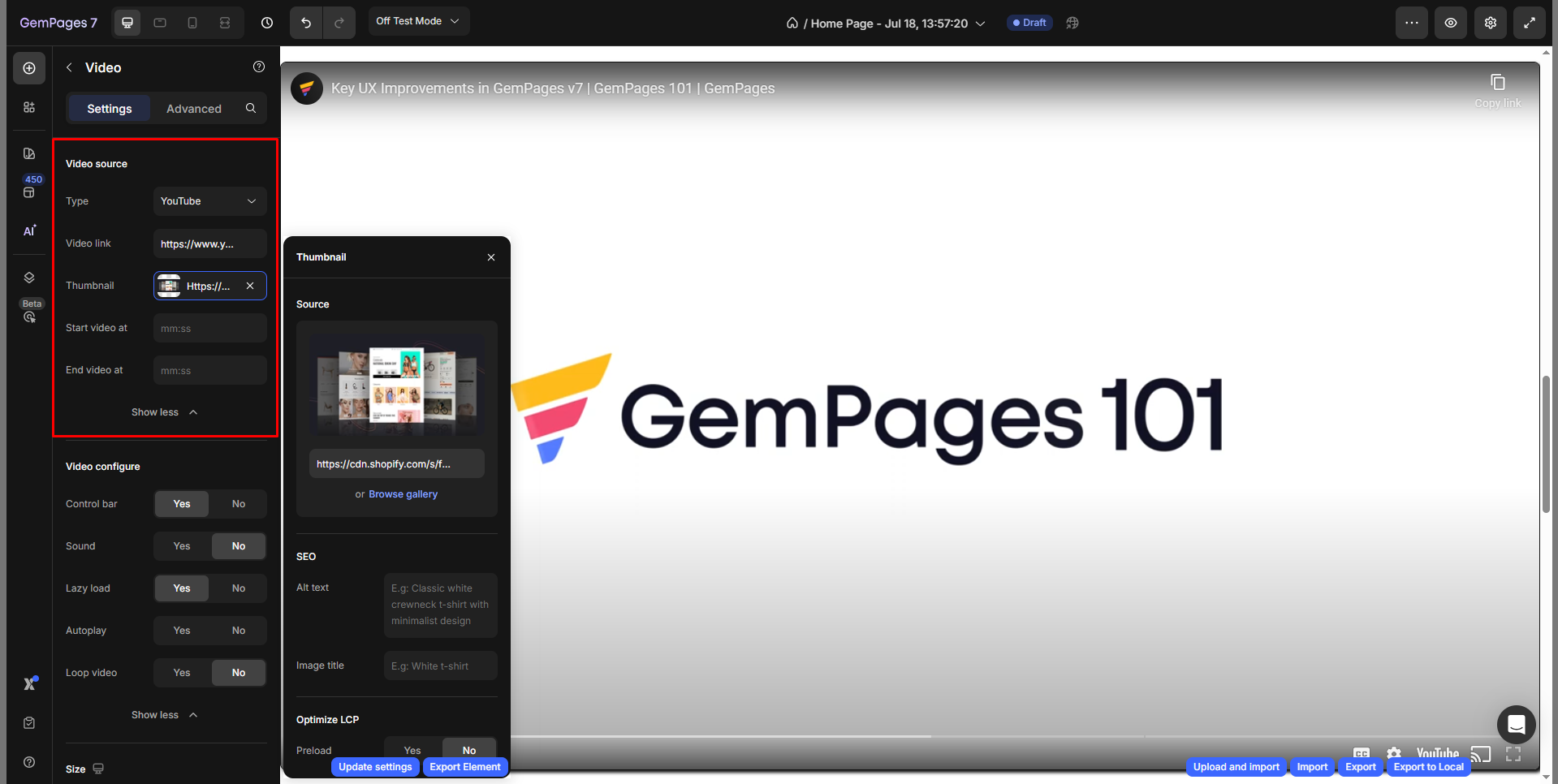The height and width of the screenshot is (784, 1558).
Task: Open the elements grid icon in sidebar
Action: [29, 107]
